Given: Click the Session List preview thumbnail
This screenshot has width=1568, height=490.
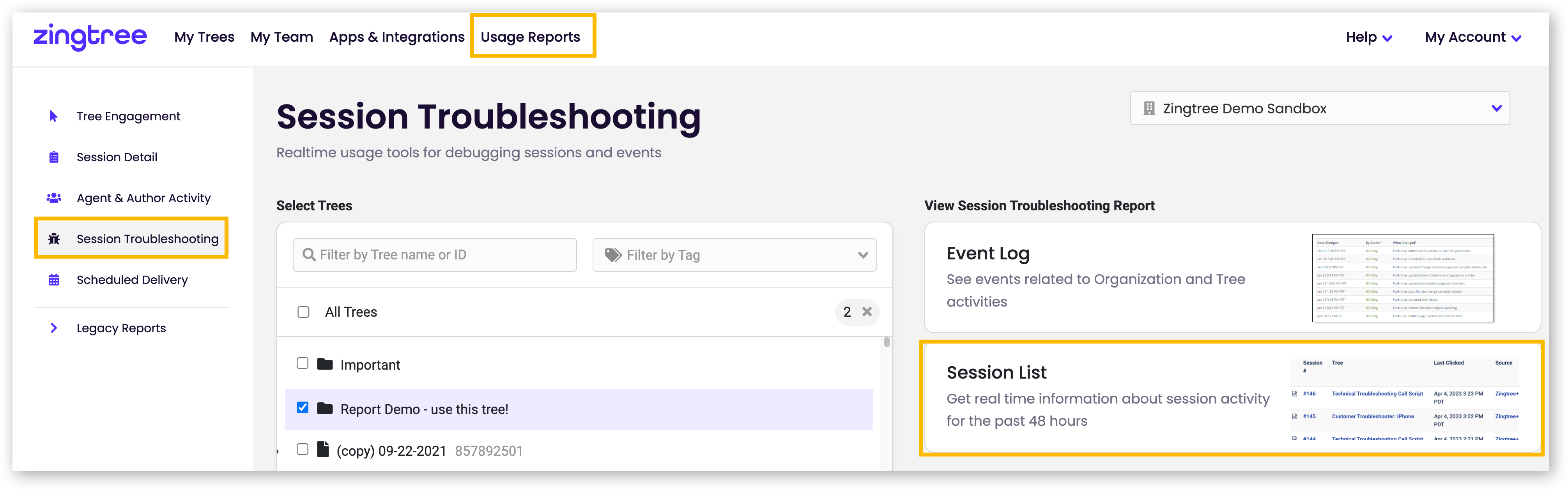Looking at the screenshot, I should click(x=1404, y=399).
